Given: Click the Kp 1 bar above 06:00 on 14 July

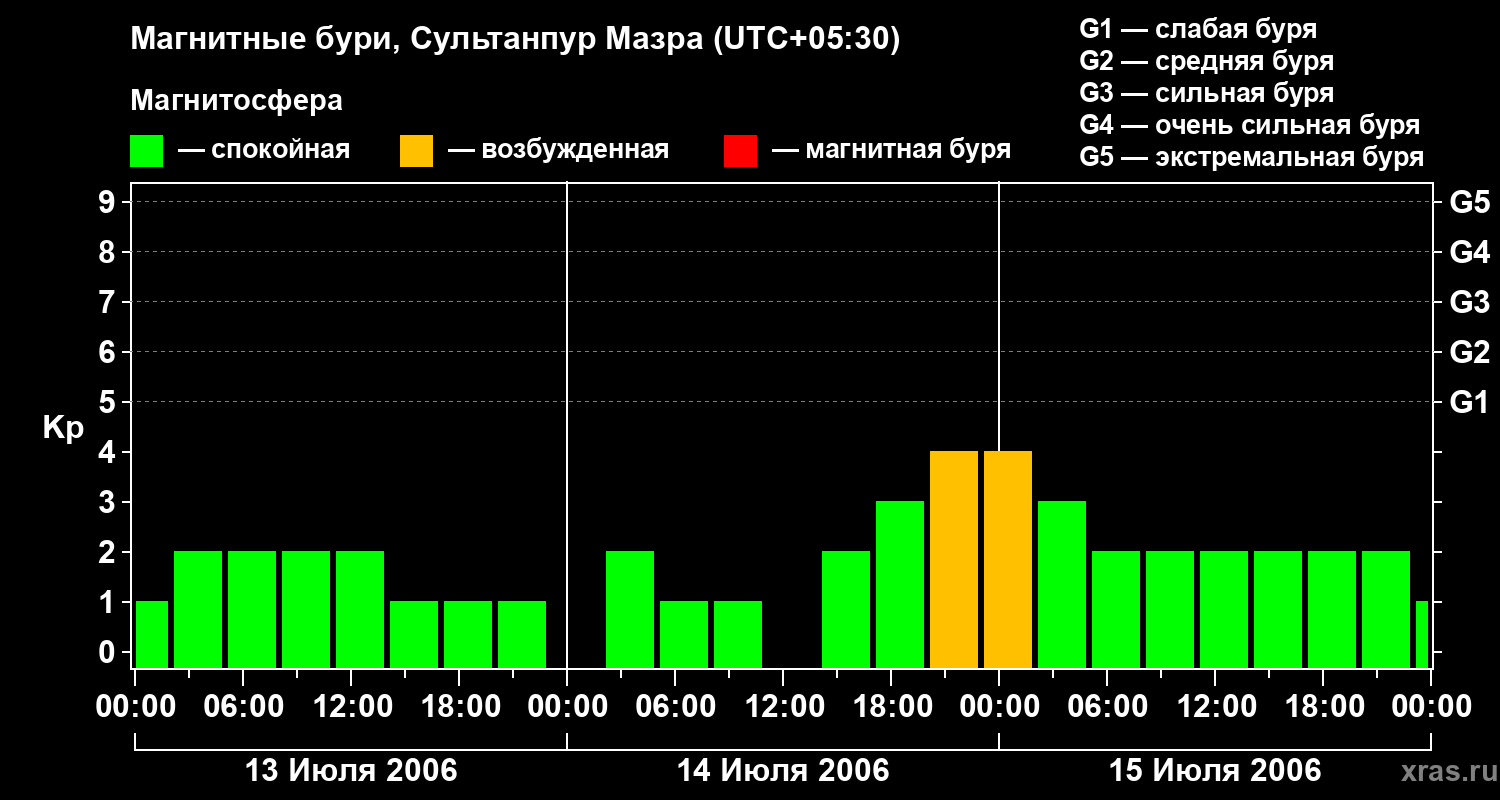Looking at the screenshot, I should pyautogui.click(x=684, y=635).
